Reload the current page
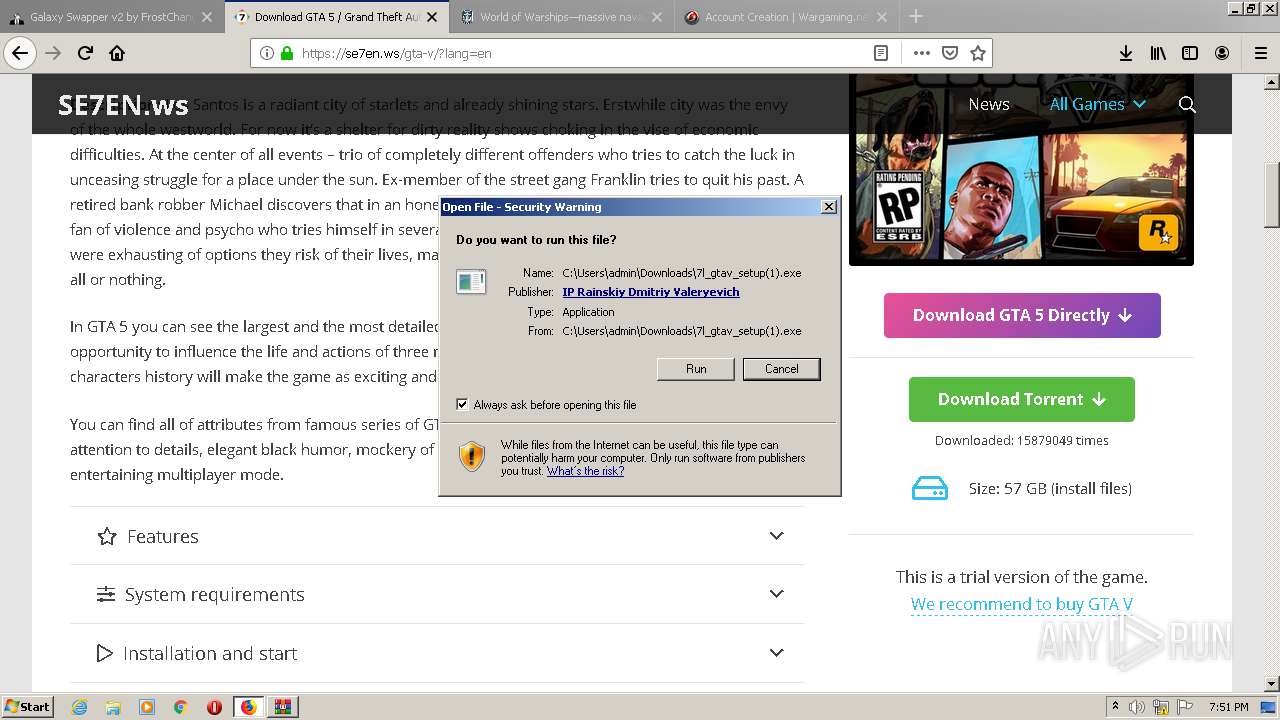The image size is (1280, 720). (x=85, y=53)
